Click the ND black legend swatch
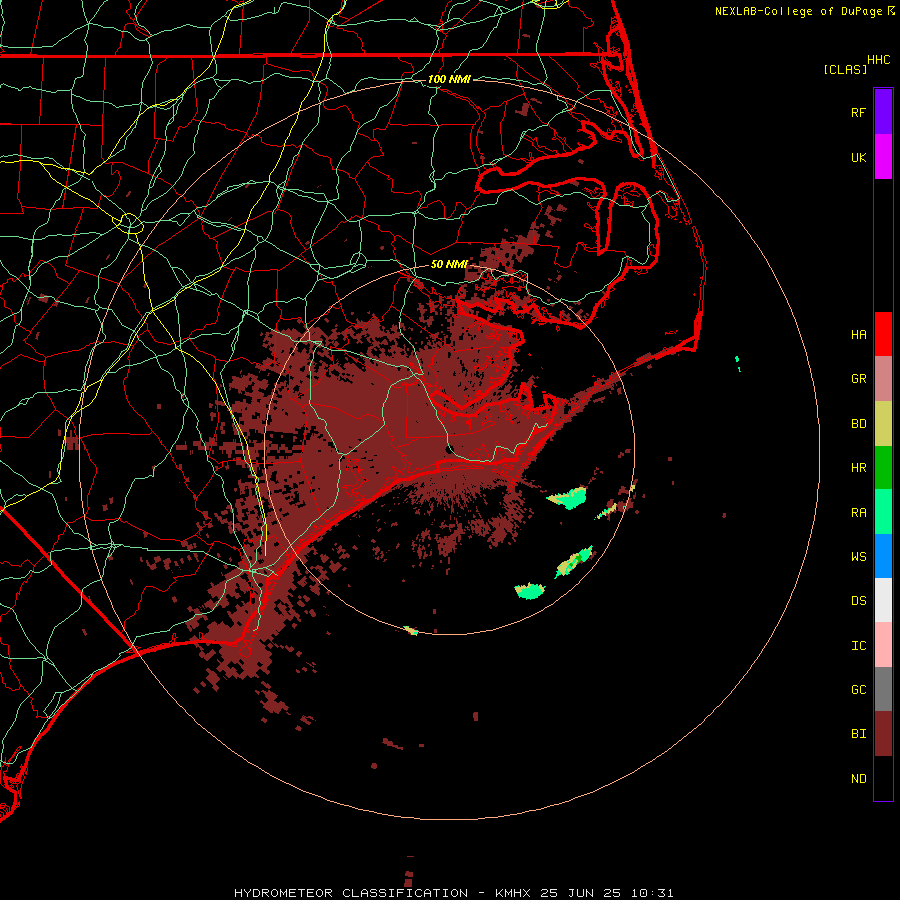This screenshot has width=900, height=900. (x=883, y=778)
